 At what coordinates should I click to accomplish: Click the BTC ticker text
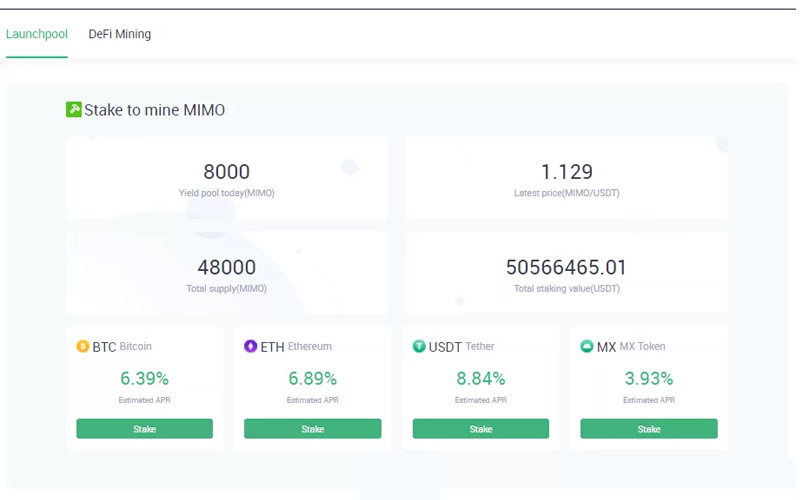coord(104,347)
